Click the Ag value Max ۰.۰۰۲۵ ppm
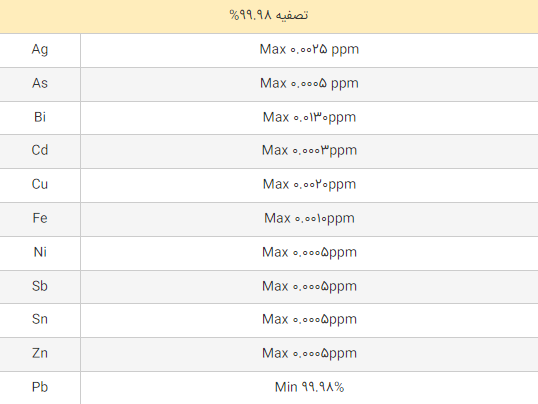Viewport: 538px width, 404px height. pos(309,50)
